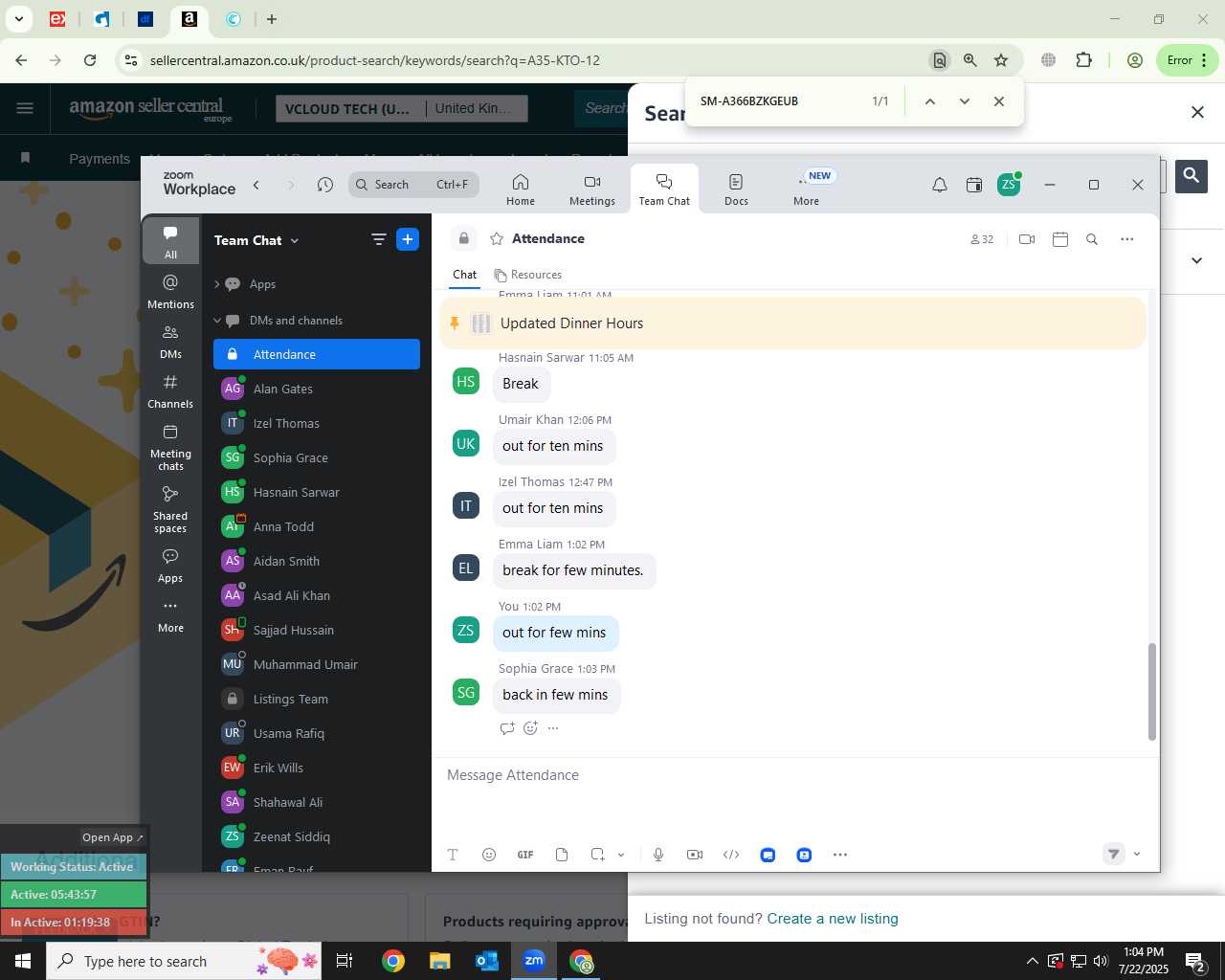1225x980 pixels.
Task: Open GIF picker in composer
Action: [x=525, y=855]
